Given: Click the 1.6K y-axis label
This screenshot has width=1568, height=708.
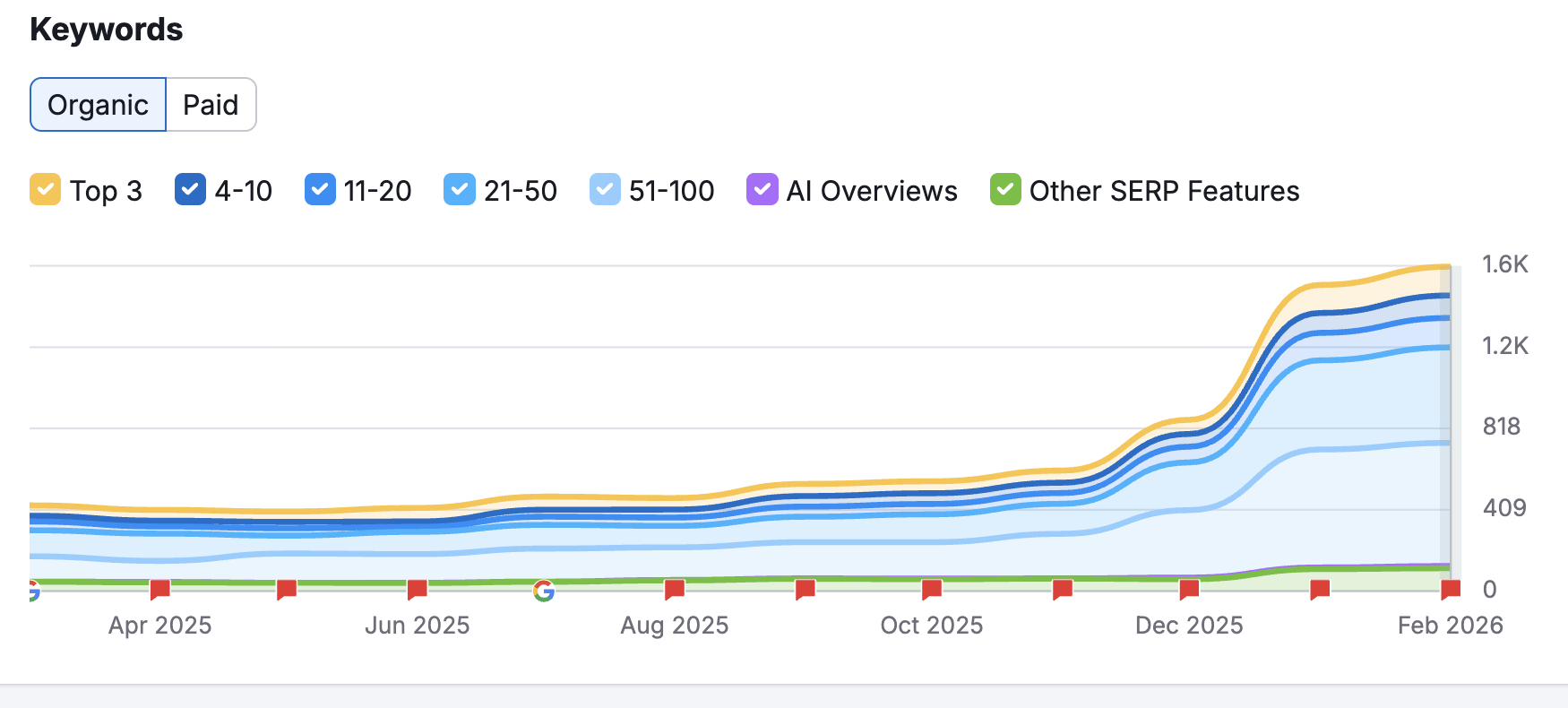Looking at the screenshot, I should click(x=1505, y=264).
